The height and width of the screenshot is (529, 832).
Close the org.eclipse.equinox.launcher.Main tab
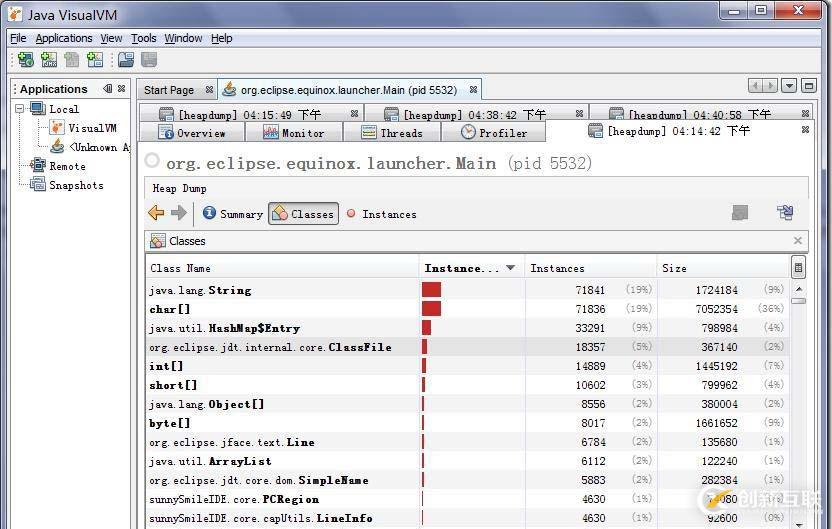(473, 90)
